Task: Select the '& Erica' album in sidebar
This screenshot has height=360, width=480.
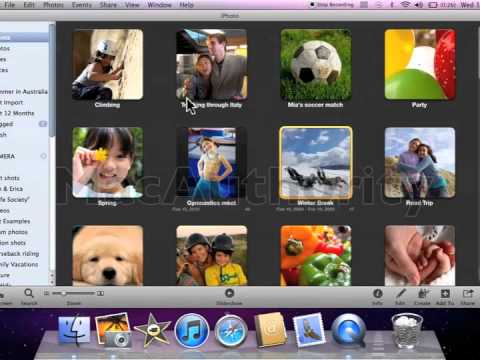Action: point(24,189)
